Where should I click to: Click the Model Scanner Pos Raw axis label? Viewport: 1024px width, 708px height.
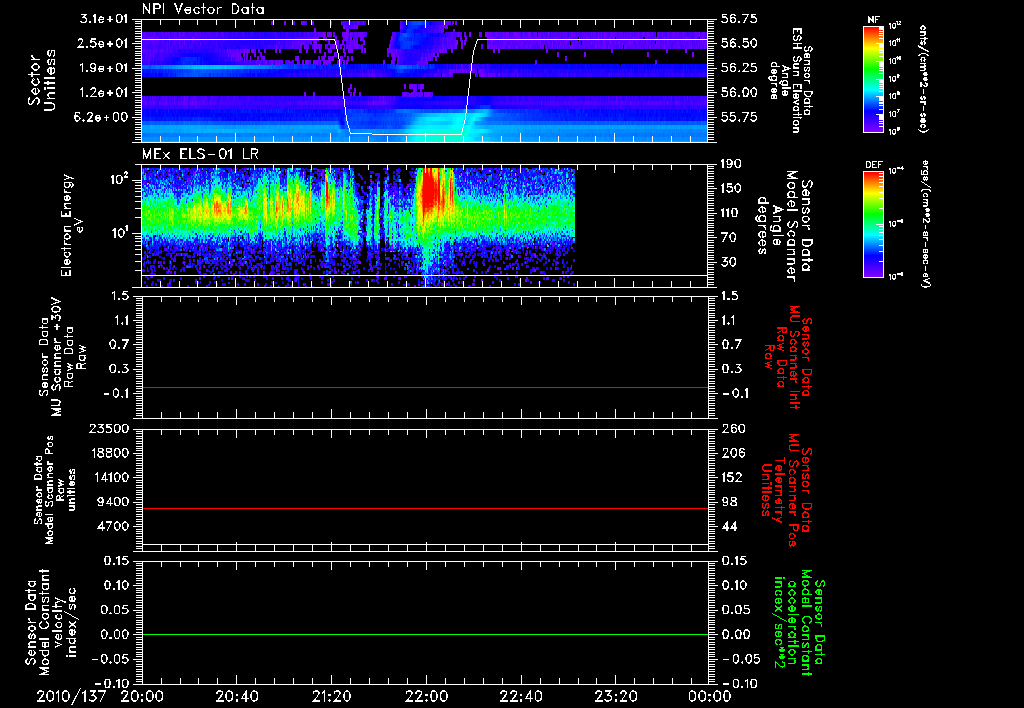[55, 490]
